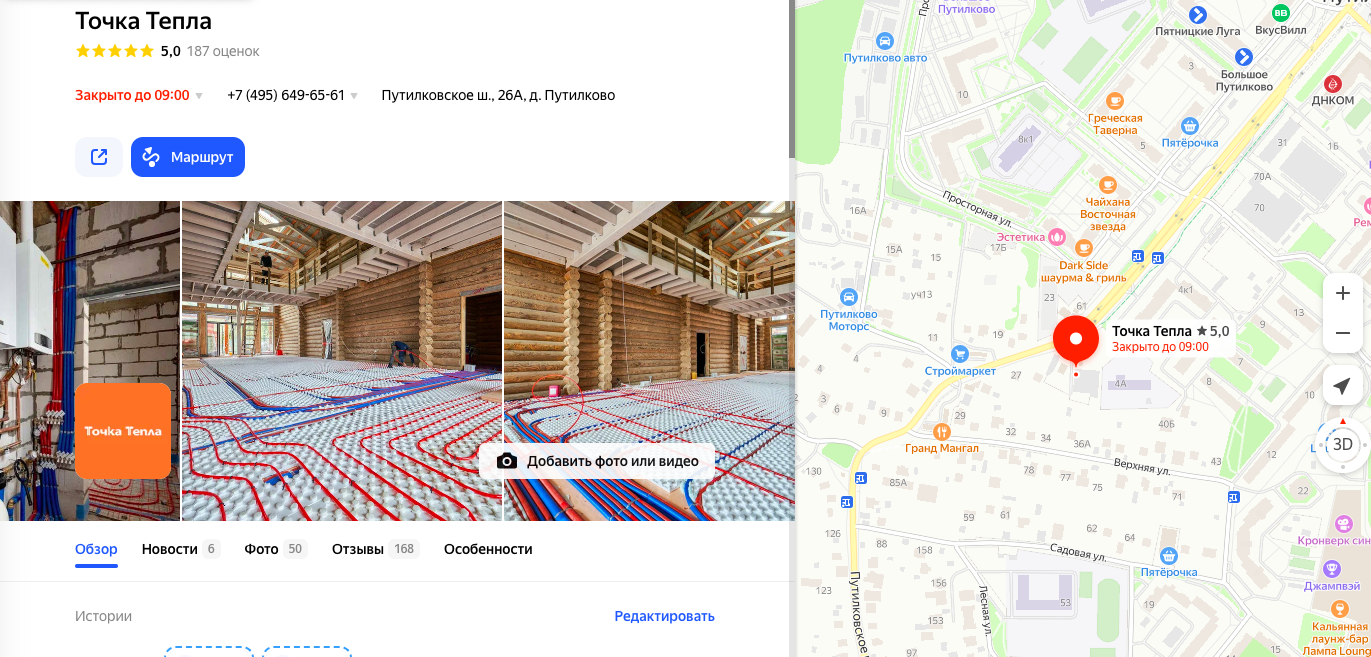Click the Истории section heading
The height and width of the screenshot is (657, 1371).
pos(103,616)
